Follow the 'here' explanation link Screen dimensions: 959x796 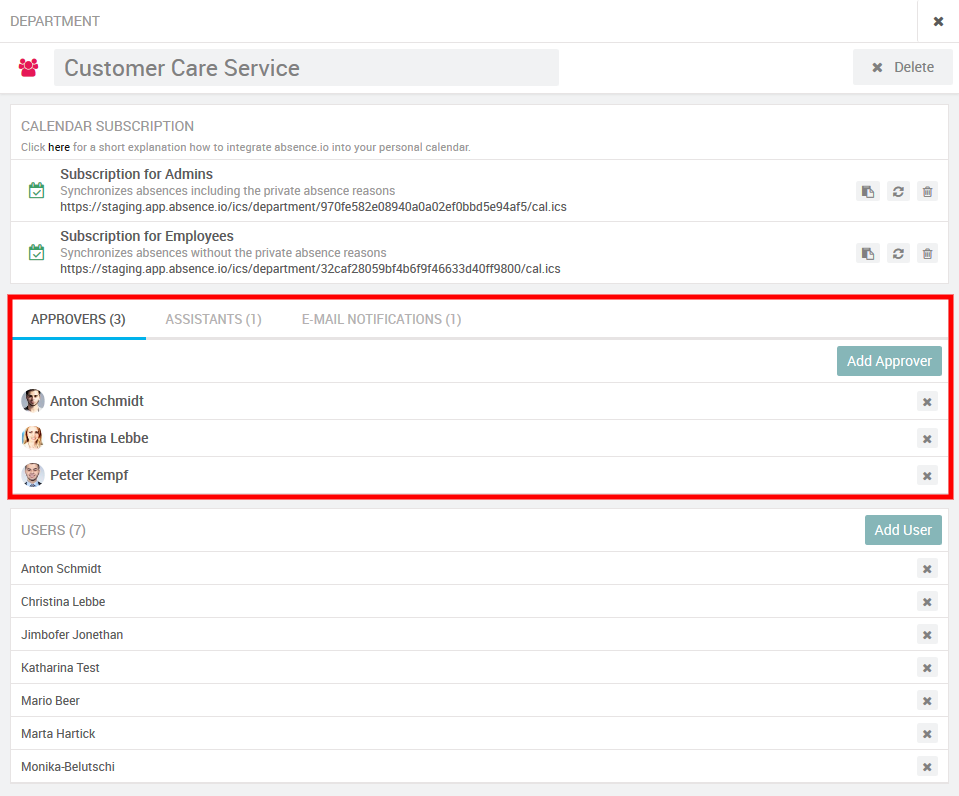59,147
